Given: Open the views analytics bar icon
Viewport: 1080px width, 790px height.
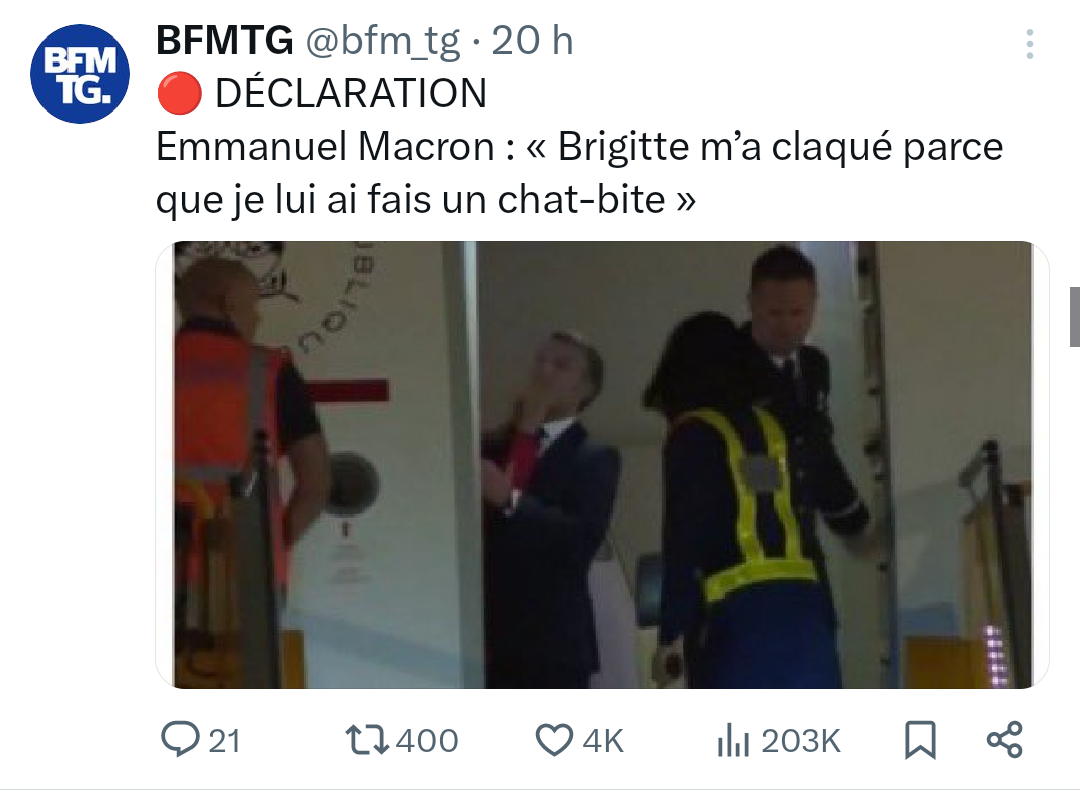Looking at the screenshot, I should pos(733,741).
